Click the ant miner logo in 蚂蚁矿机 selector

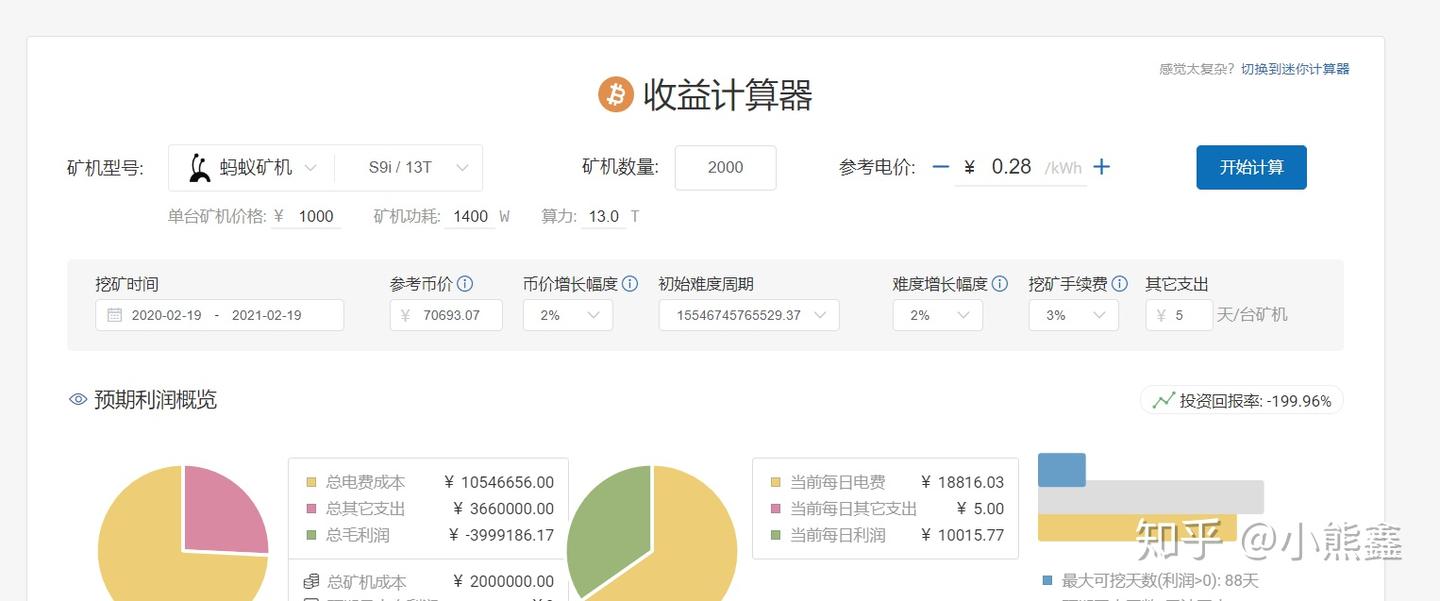pyautogui.click(x=199, y=167)
